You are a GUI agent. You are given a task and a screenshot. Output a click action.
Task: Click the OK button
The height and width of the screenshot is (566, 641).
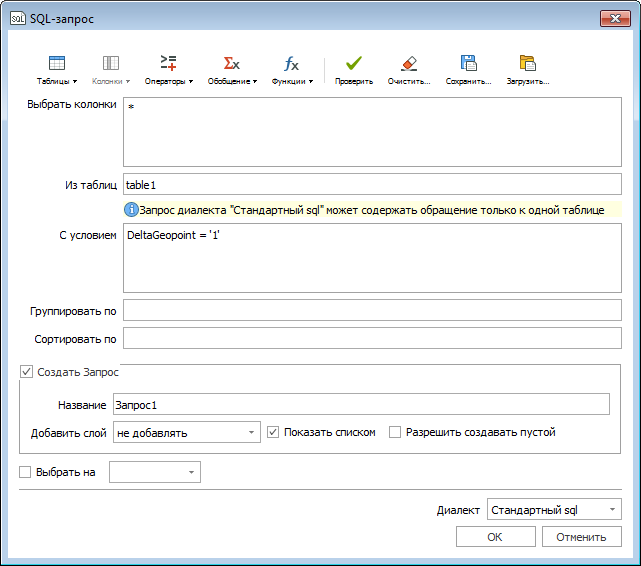tap(495, 537)
